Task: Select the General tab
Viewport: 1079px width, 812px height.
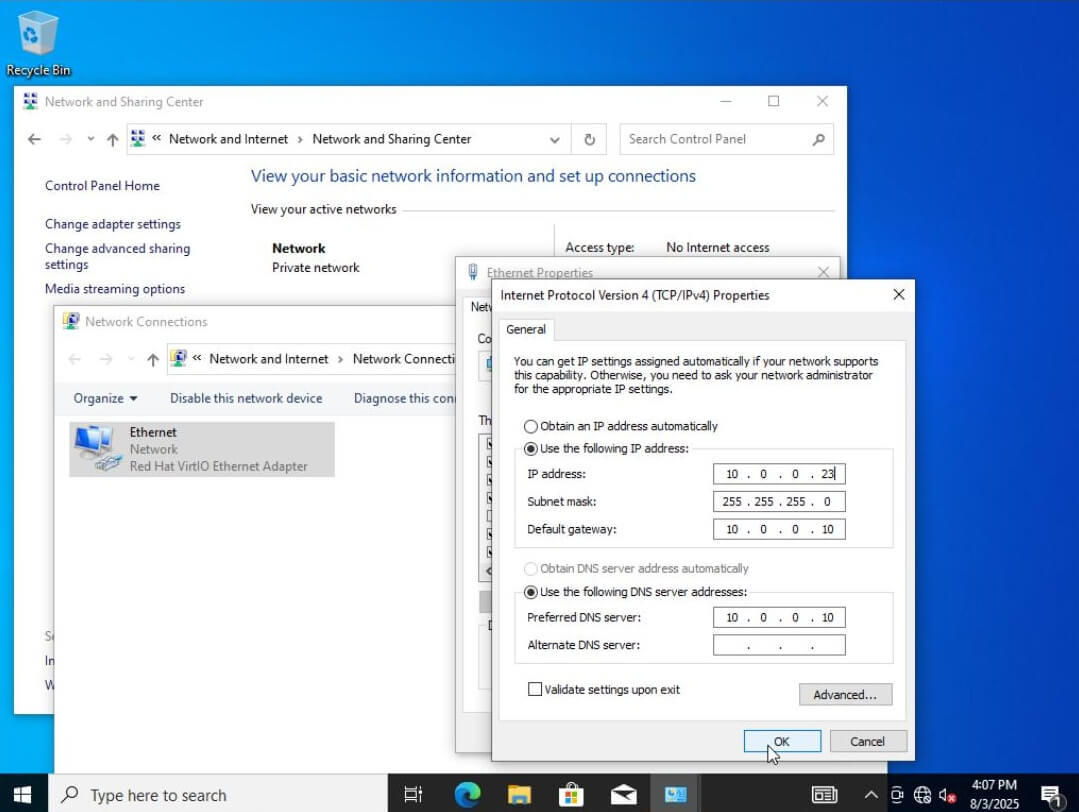Action: tap(526, 330)
